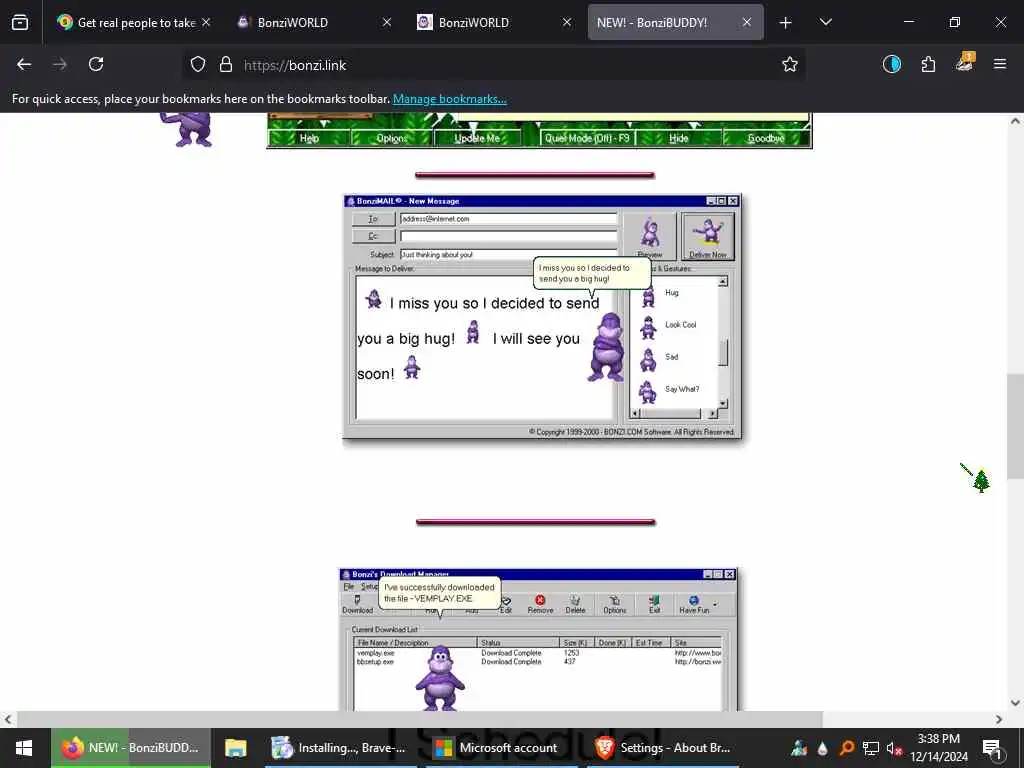This screenshot has width=1024, height=768.
Task: Click Update Me on the jungle toolbar
Action: coord(477,138)
